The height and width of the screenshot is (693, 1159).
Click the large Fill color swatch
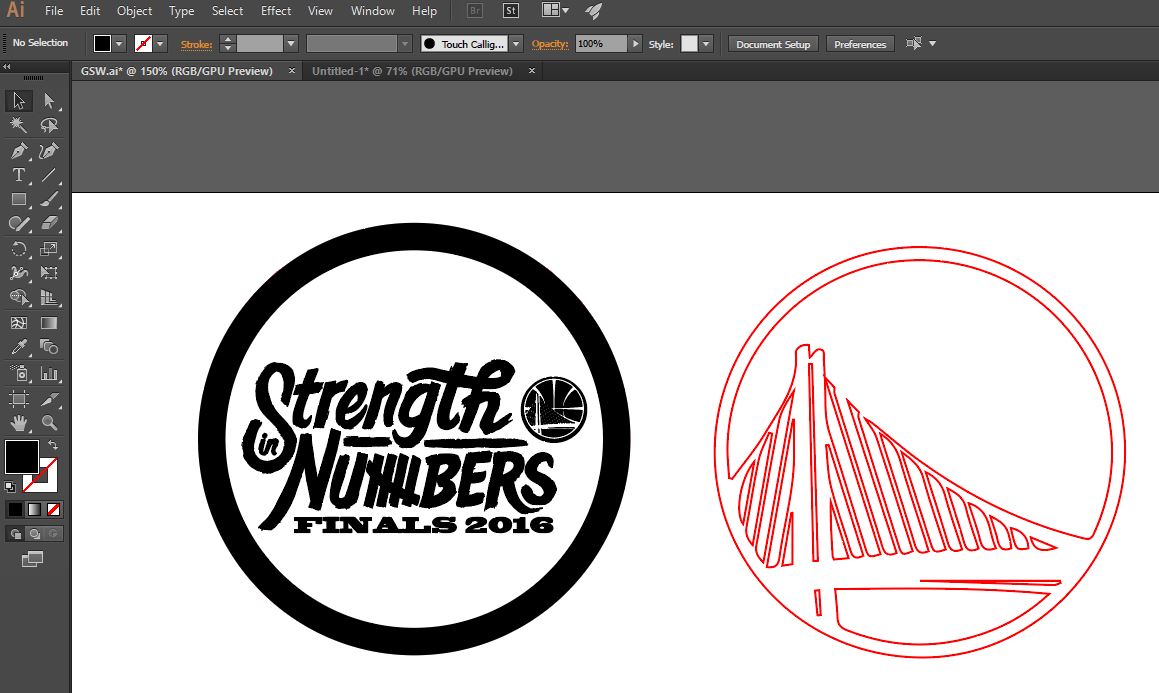pos(21,457)
